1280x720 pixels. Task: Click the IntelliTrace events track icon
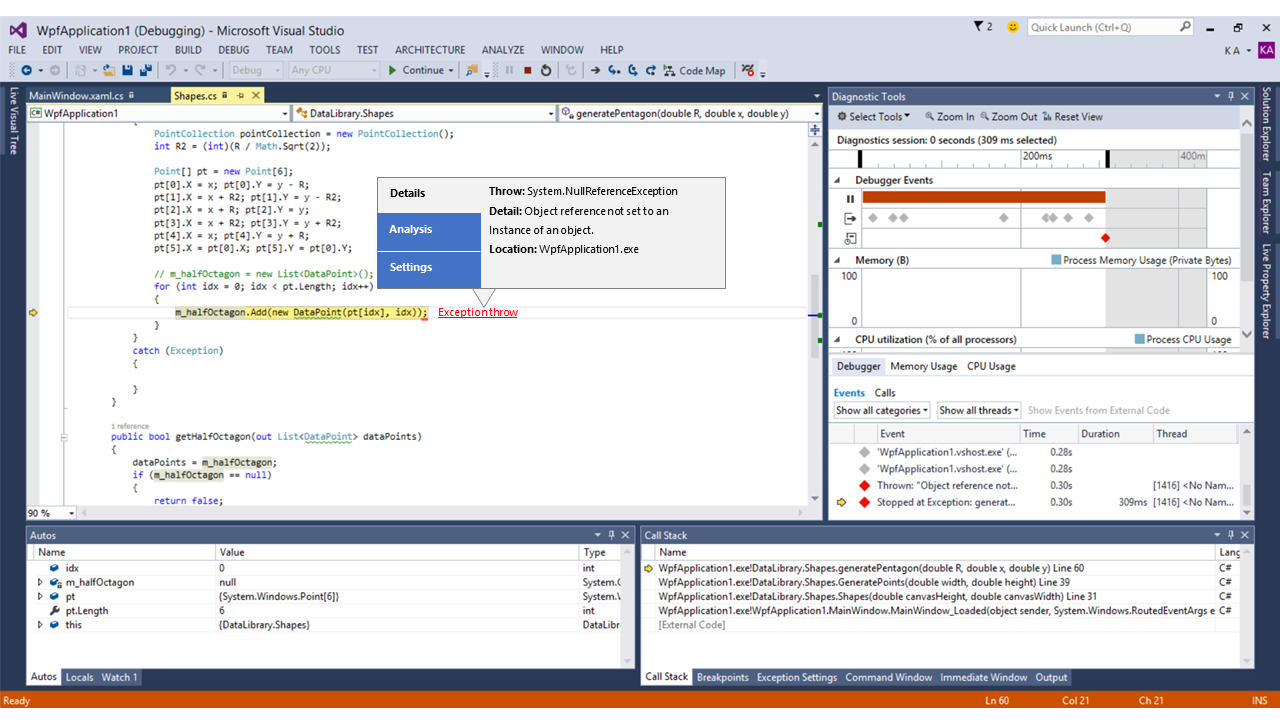click(x=850, y=238)
